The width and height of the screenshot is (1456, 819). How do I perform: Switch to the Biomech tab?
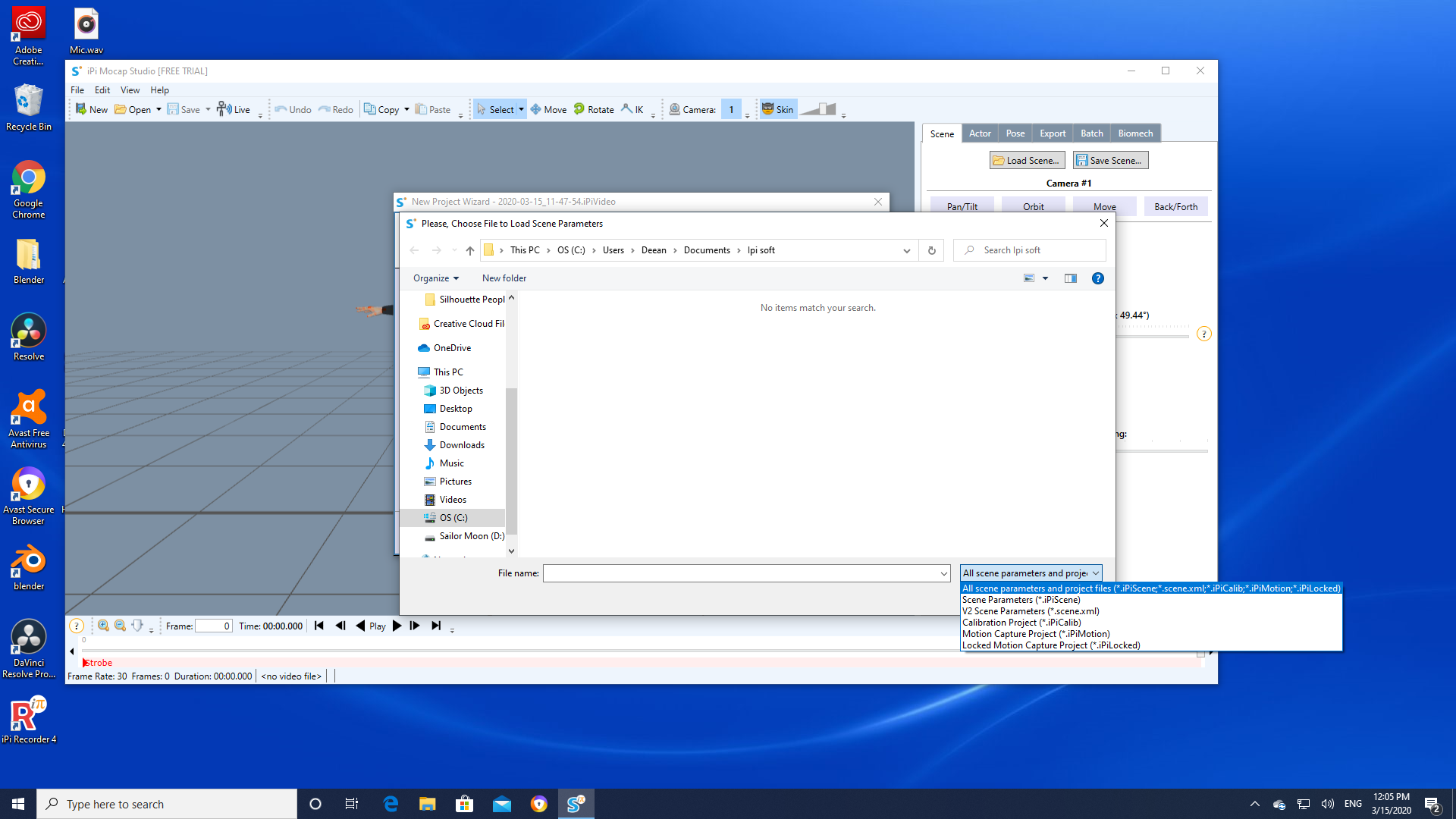point(1135,133)
